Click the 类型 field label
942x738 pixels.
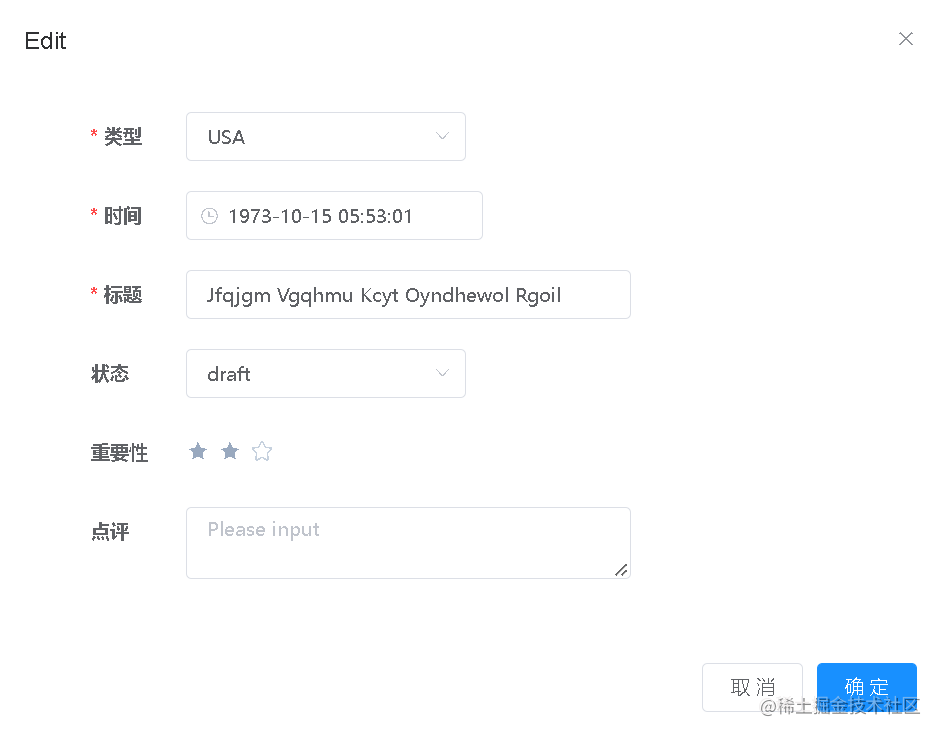coord(123,137)
